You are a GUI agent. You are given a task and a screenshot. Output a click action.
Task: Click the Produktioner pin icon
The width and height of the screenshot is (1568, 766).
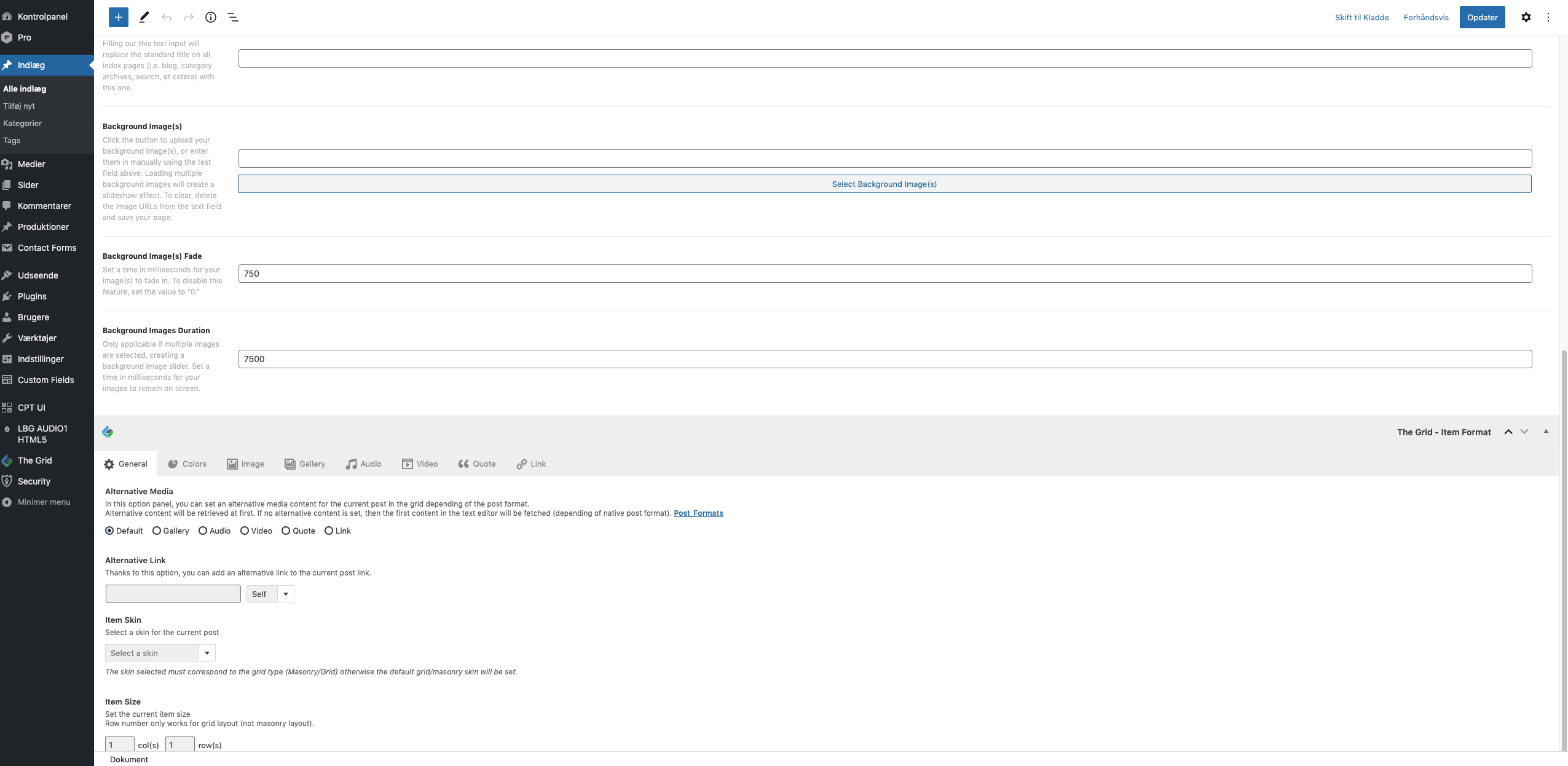point(7,227)
